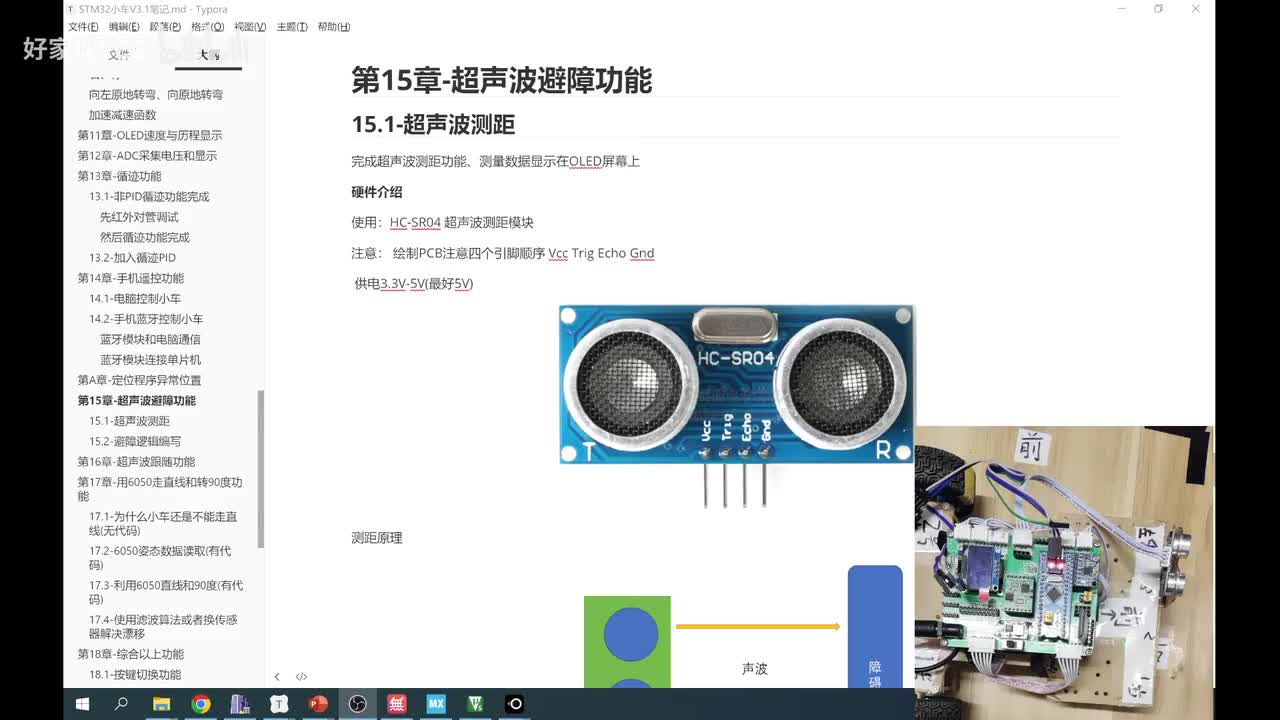Image resolution: width=1280 pixels, height=720 pixels.
Task: Jump to 第14章-手机遥控功能
Action: [x=130, y=278]
